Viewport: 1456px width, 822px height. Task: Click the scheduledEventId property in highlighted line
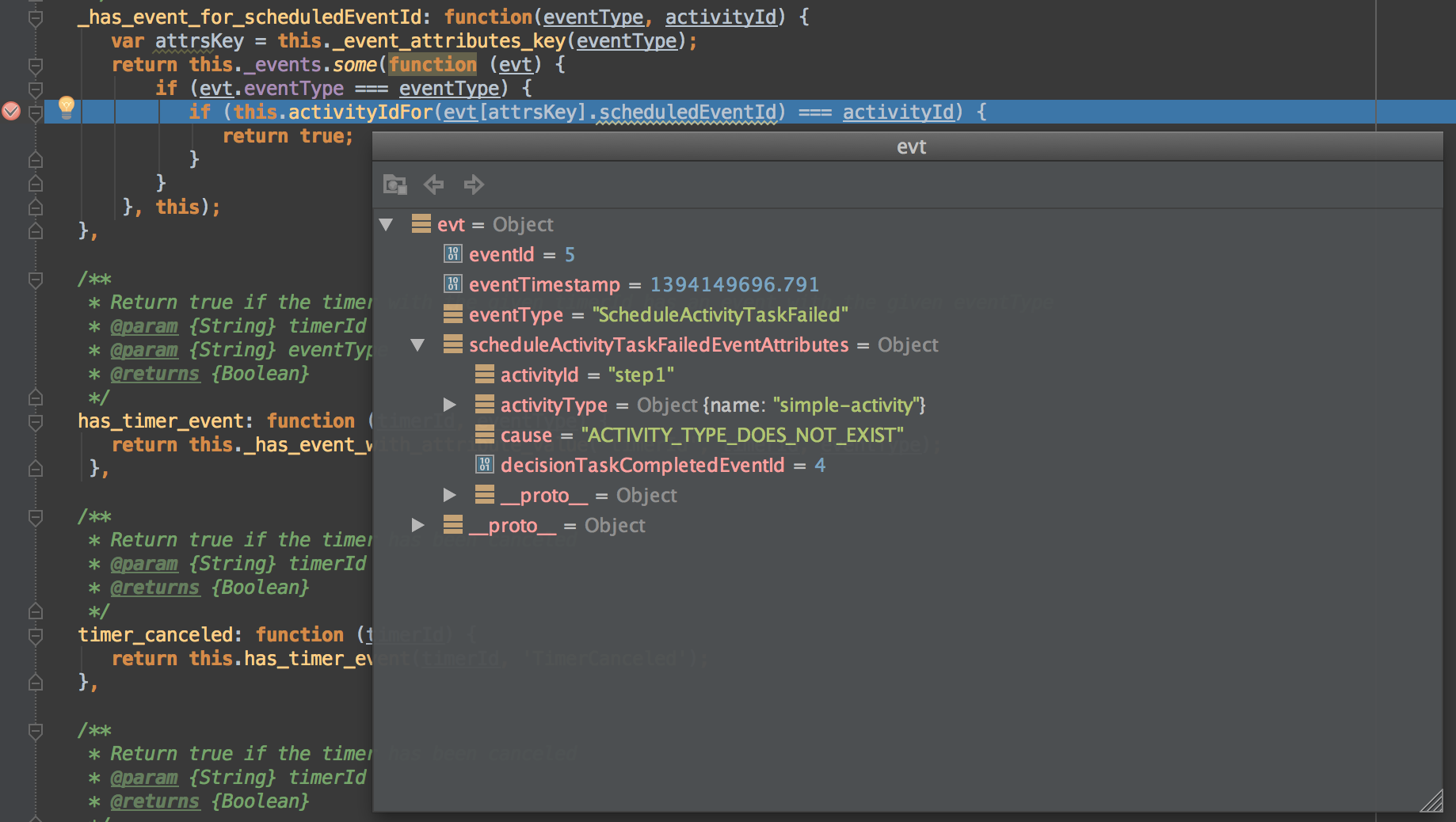688,112
